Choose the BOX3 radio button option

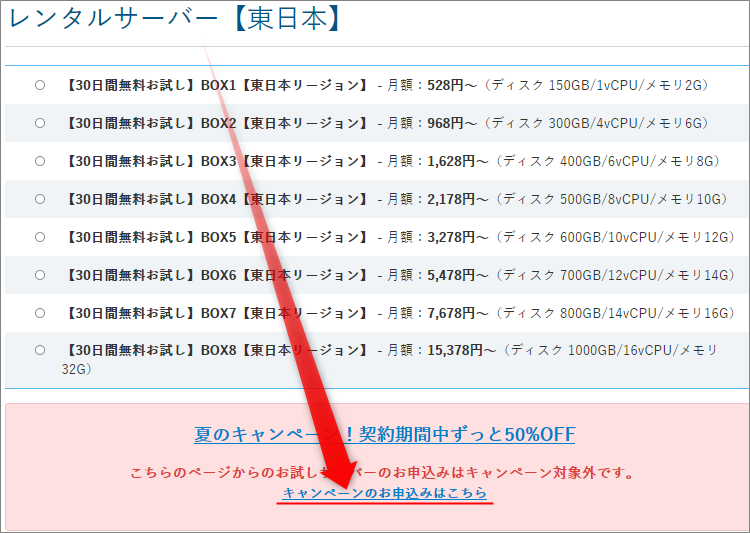point(40,161)
